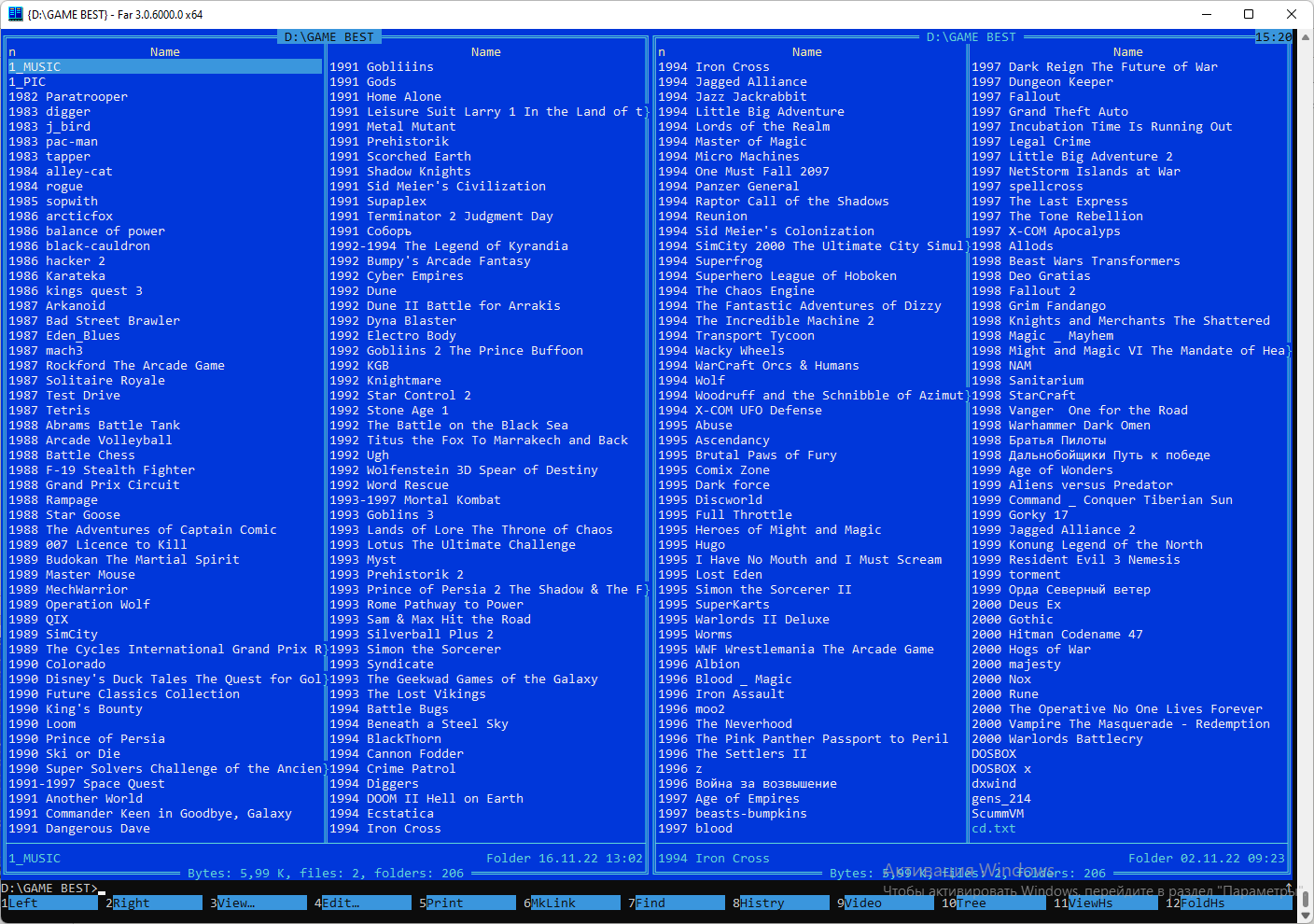Click the 15:20 clock in panel corner
The image size is (1314, 924).
[1274, 36]
